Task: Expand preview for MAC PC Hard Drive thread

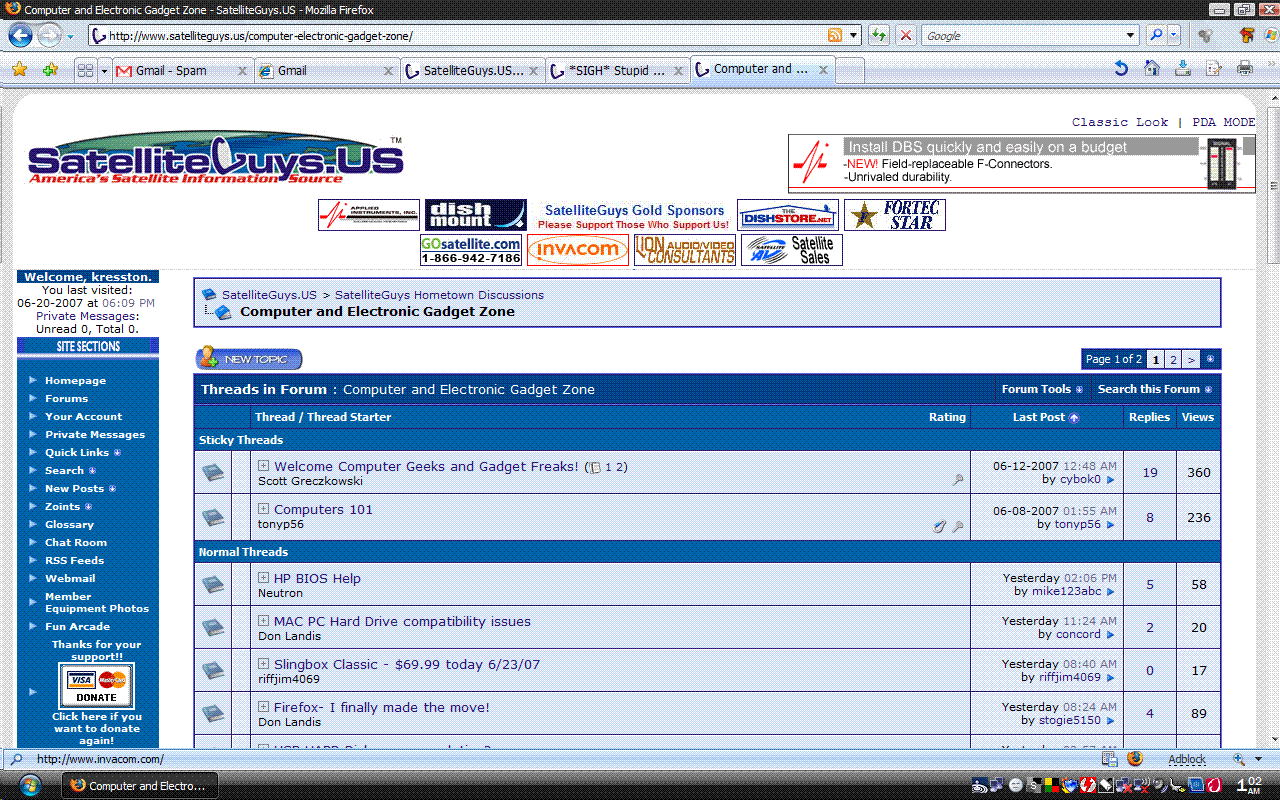Action: coord(264,621)
